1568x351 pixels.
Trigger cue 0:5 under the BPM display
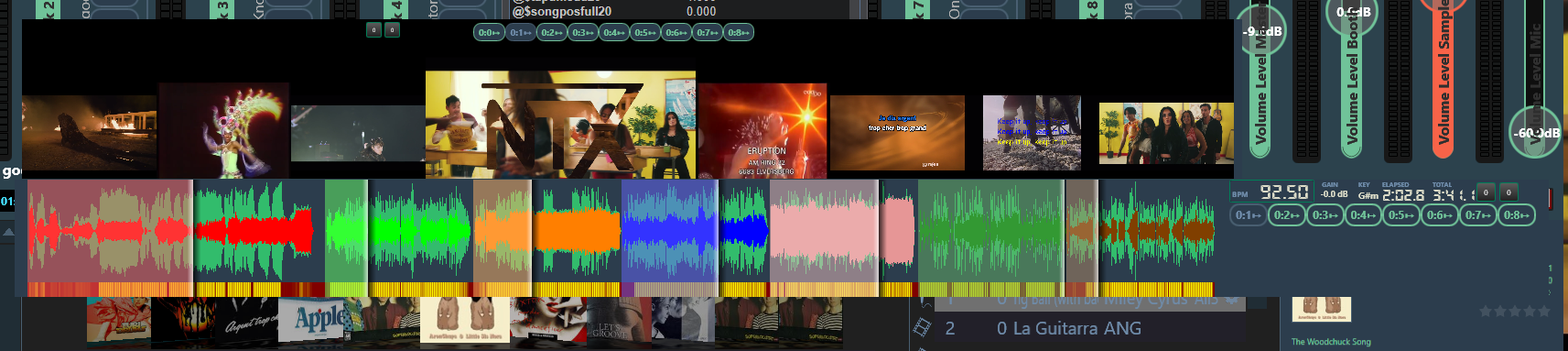tap(1401, 215)
